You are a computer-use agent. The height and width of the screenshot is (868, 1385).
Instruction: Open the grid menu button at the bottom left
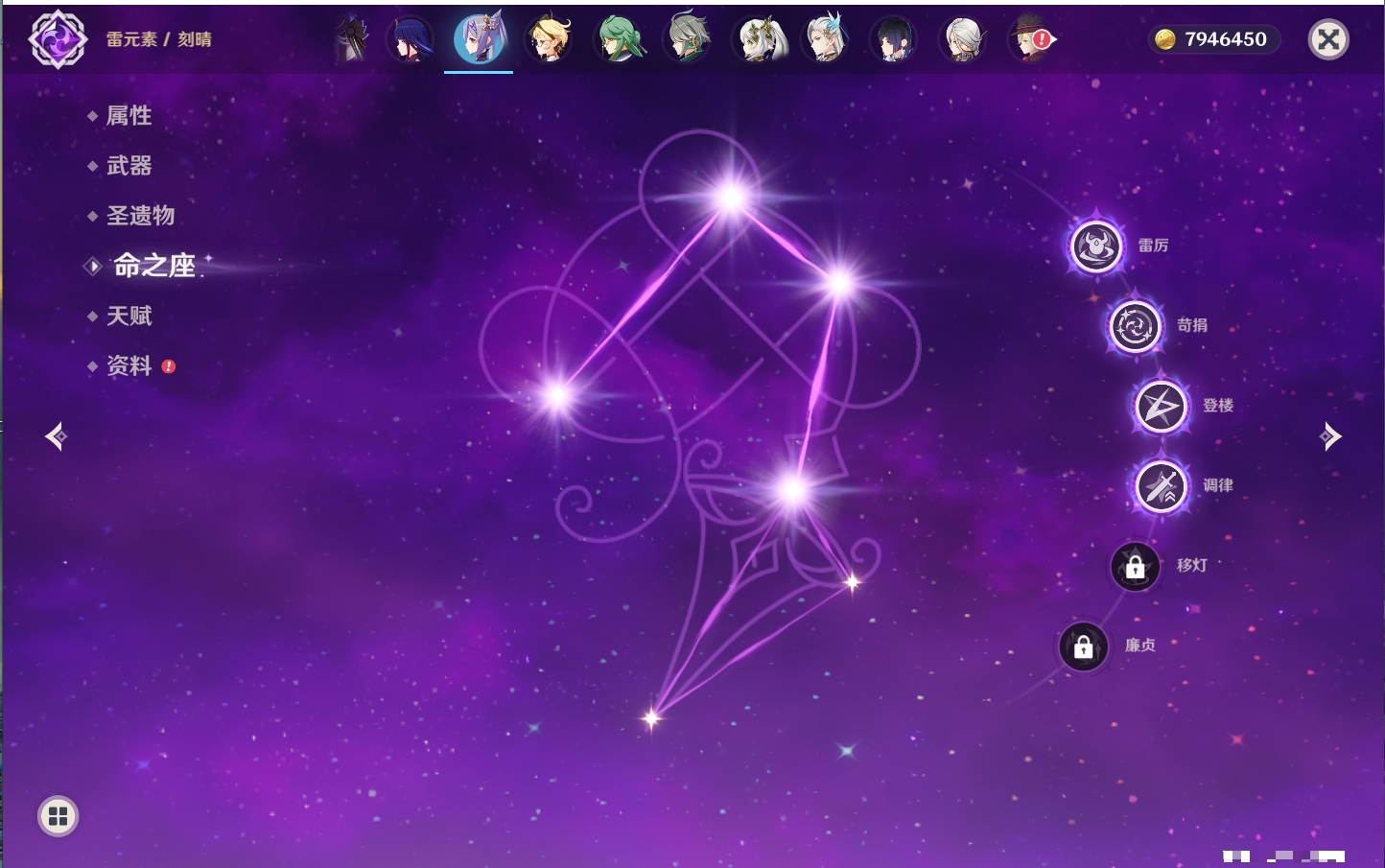tap(58, 816)
